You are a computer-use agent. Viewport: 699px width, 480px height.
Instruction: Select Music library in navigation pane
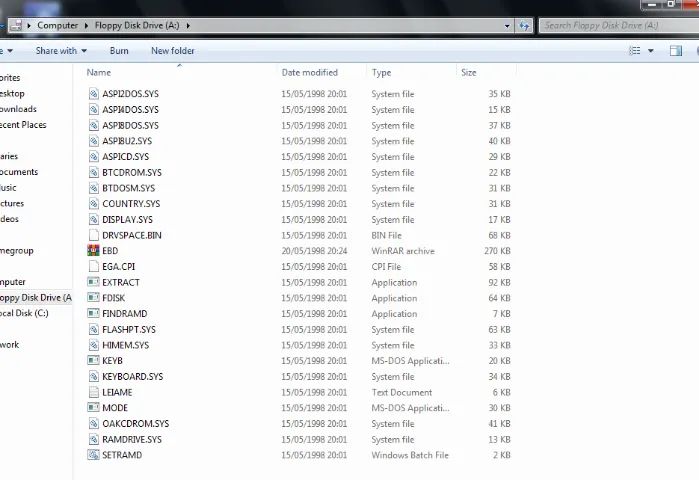pos(8,187)
